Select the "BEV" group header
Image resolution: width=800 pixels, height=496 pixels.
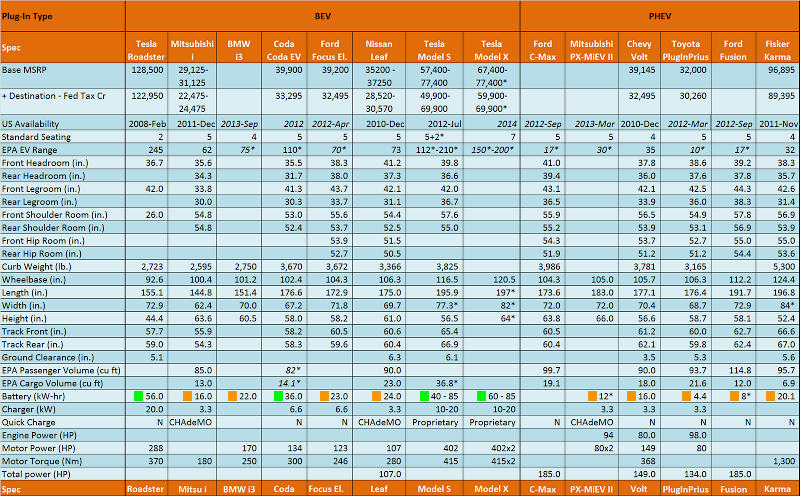tap(323, 16)
